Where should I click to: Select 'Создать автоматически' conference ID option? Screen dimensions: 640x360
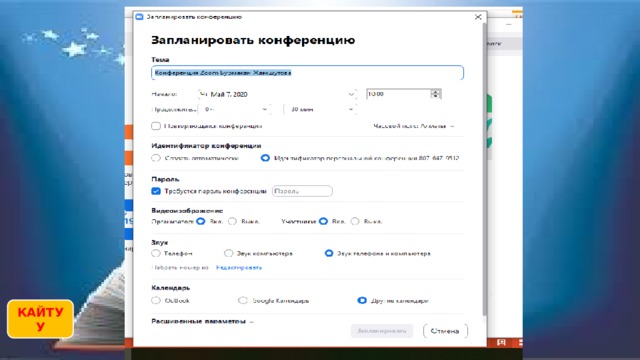coord(156,158)
